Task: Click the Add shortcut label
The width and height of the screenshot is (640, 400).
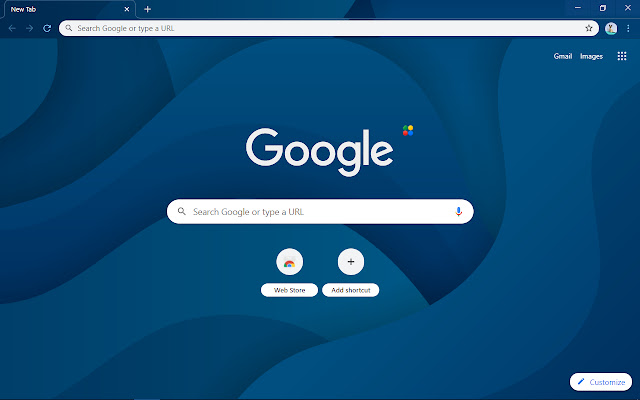Action: [351, 290]
